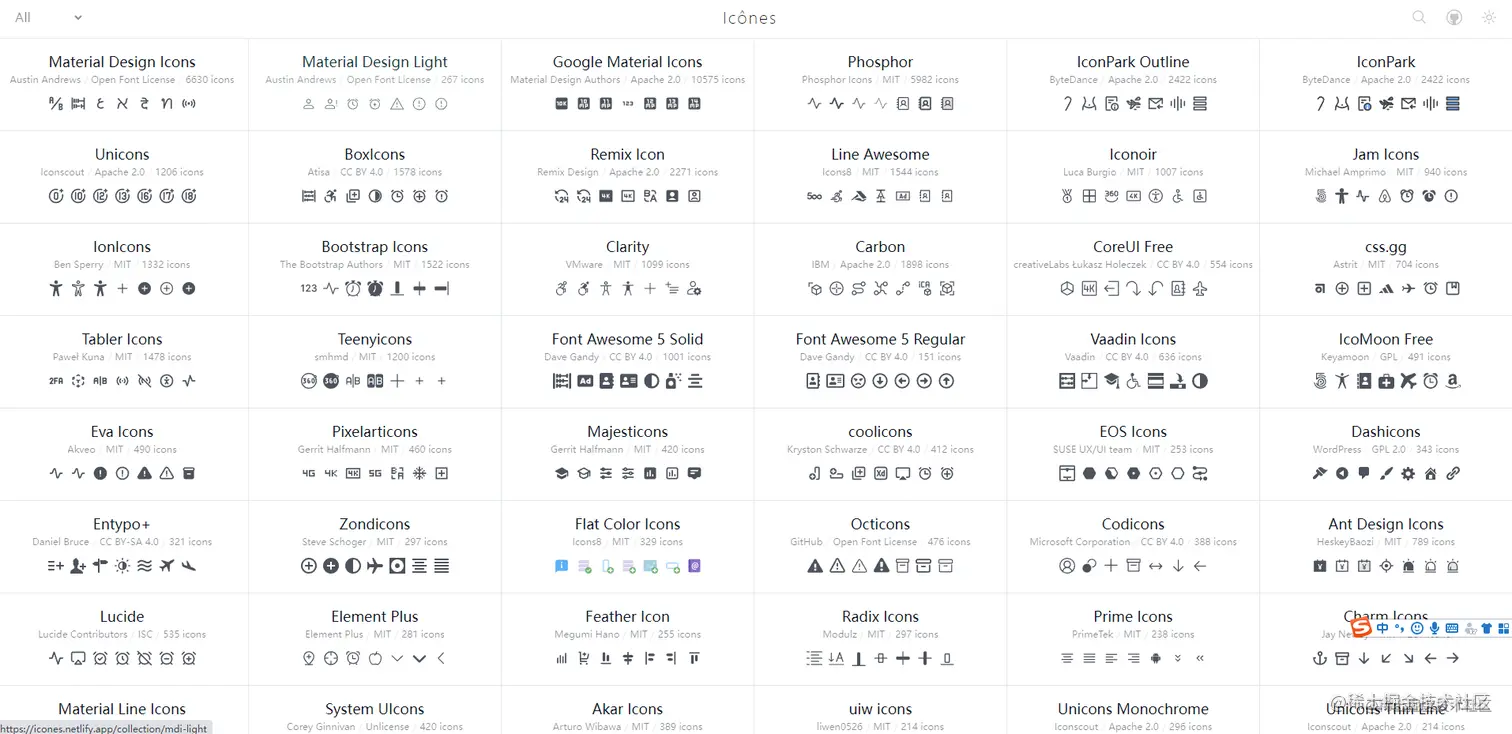Click the Sogou IME emoji smiley icon
Image resolution: width=1512 pixels, height=734 pixels.
[x=1417, y=628]
